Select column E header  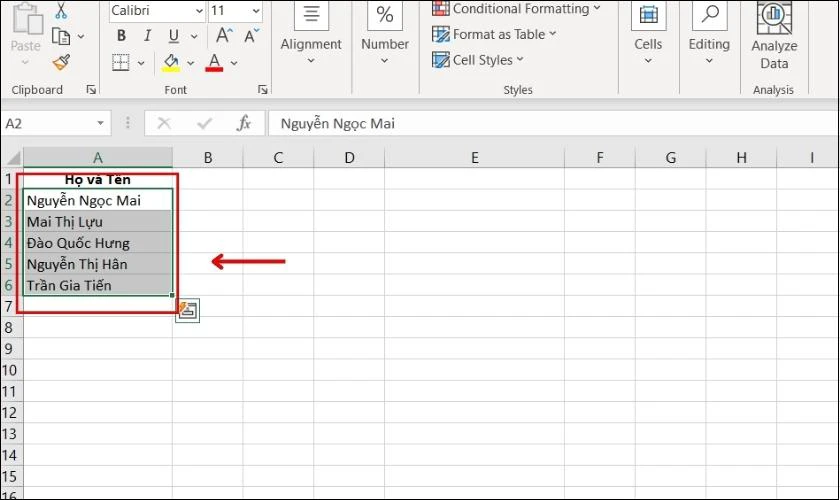coord(474,158)
